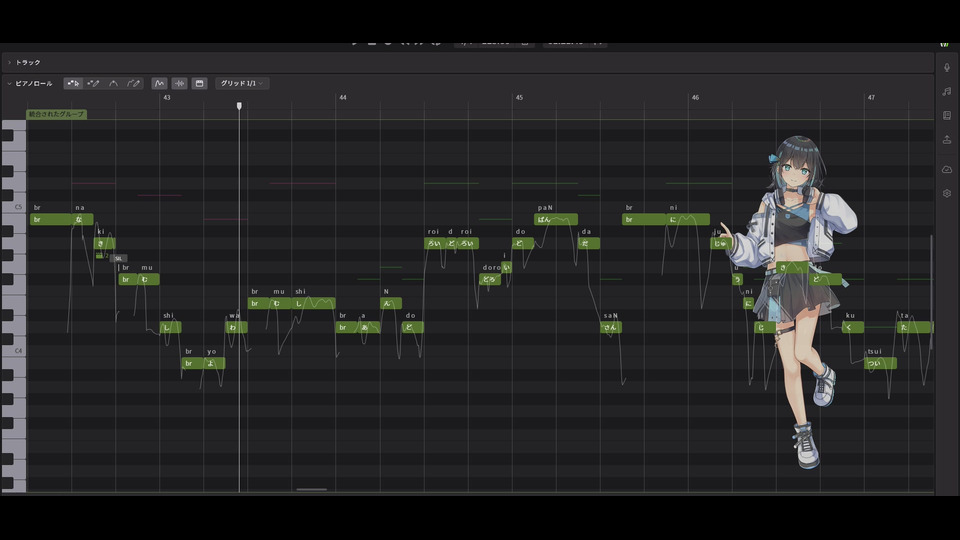Click the C5 piano key
Viewport: 960px width, 540px height.
pyautogui.click(x=13, y=208)
